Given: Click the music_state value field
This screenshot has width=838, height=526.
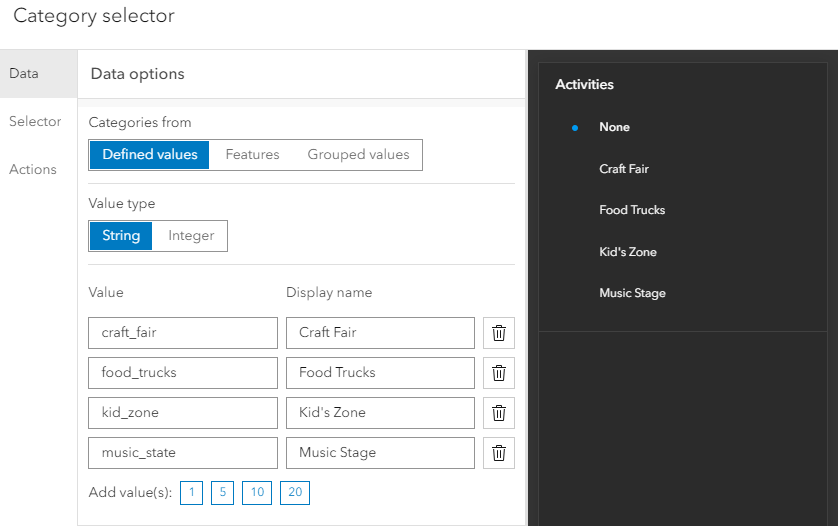Looking at the screenshot, I should pyautogui.click(x=182, y=453).
